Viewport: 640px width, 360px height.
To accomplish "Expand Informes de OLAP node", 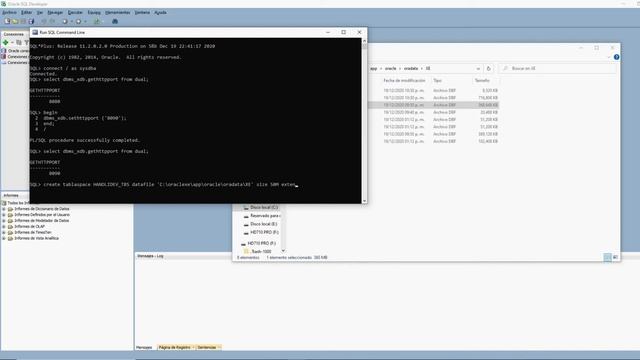I will click(x=4, y=227).
